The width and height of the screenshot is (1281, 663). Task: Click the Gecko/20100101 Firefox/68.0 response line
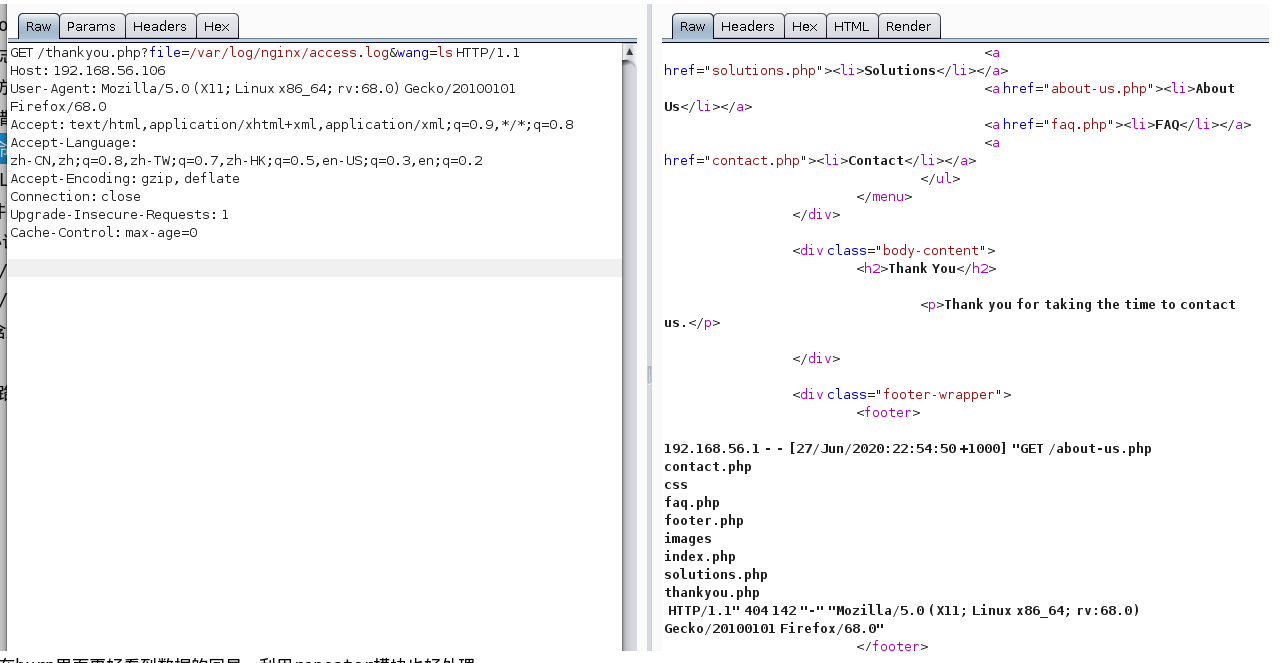pos(774,629)
